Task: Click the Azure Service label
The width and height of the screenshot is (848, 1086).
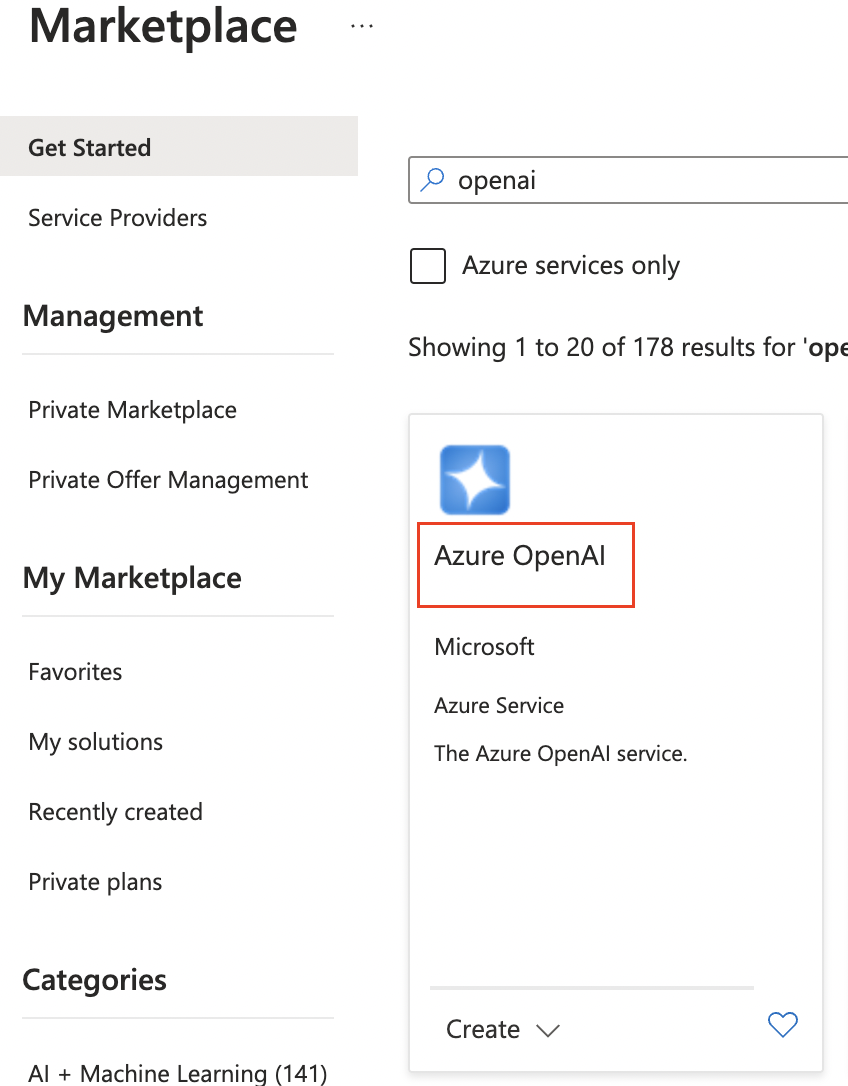Action: [x=499, y=706]
